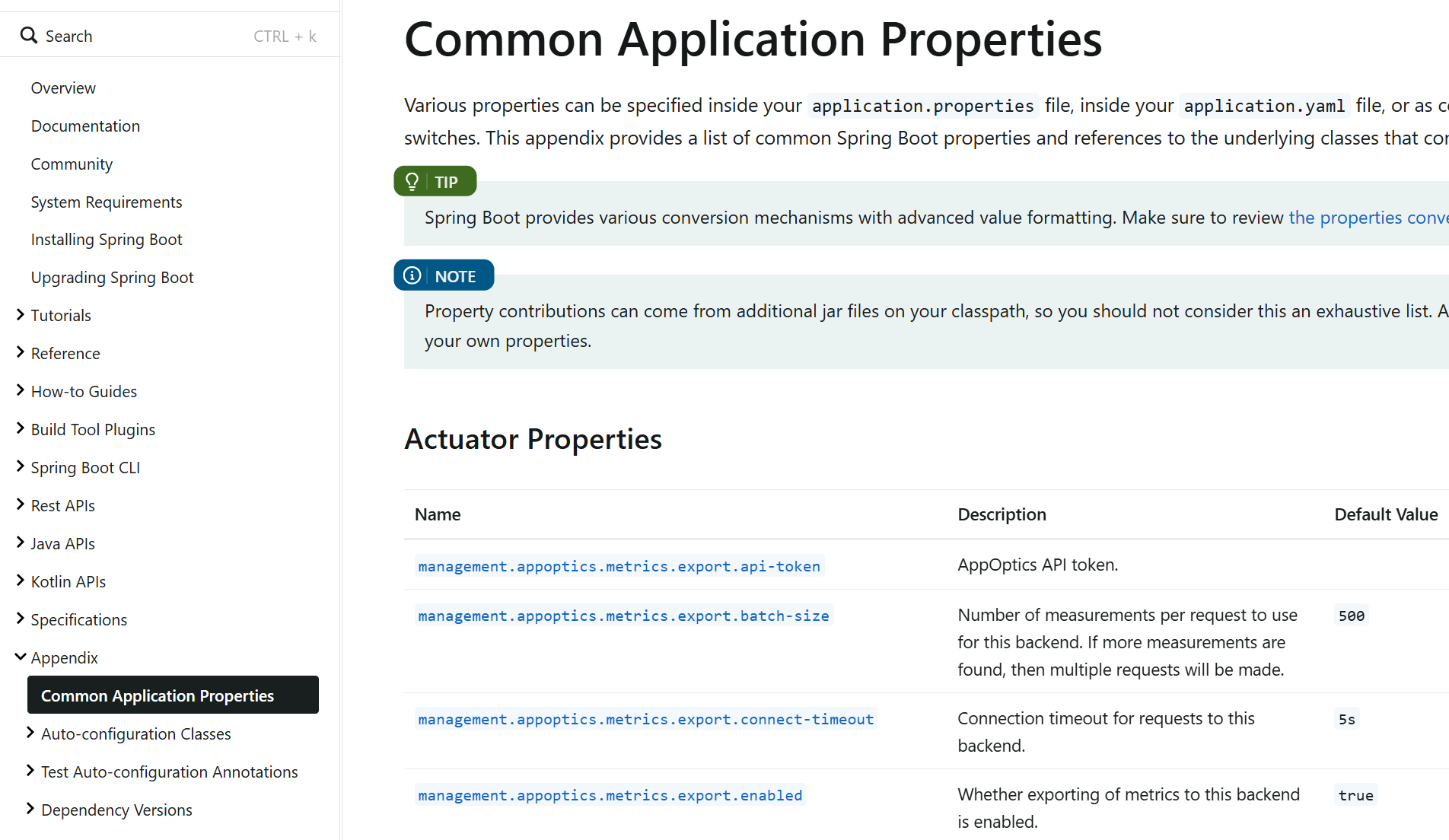
Task: Click the Default Value column header
Action: (x=1386, y=514)
